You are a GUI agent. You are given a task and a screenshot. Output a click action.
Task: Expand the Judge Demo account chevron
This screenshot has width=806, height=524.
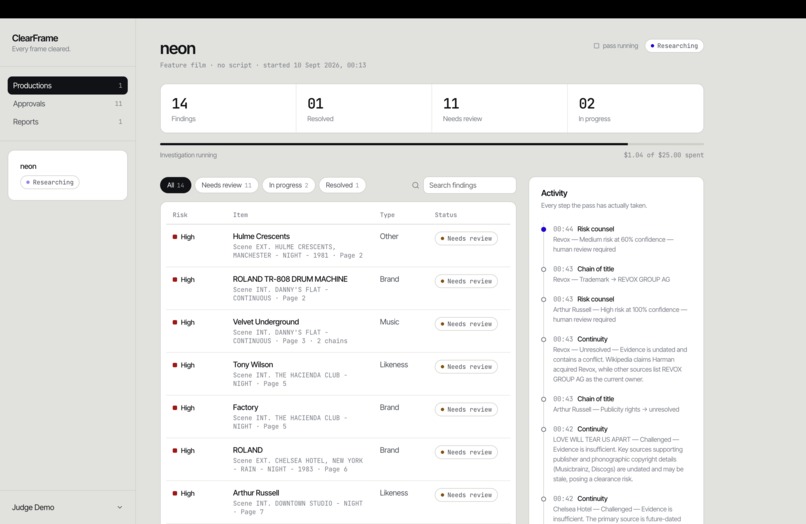point(119,507)
